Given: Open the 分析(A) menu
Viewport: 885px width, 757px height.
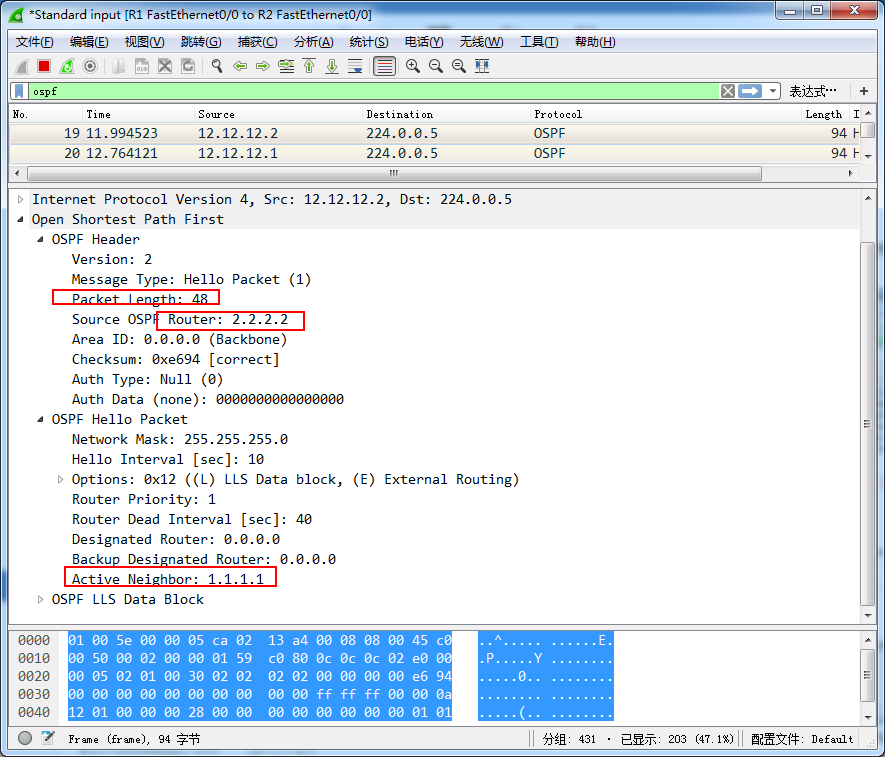Looking at the screenshot, I should (313, 42).
